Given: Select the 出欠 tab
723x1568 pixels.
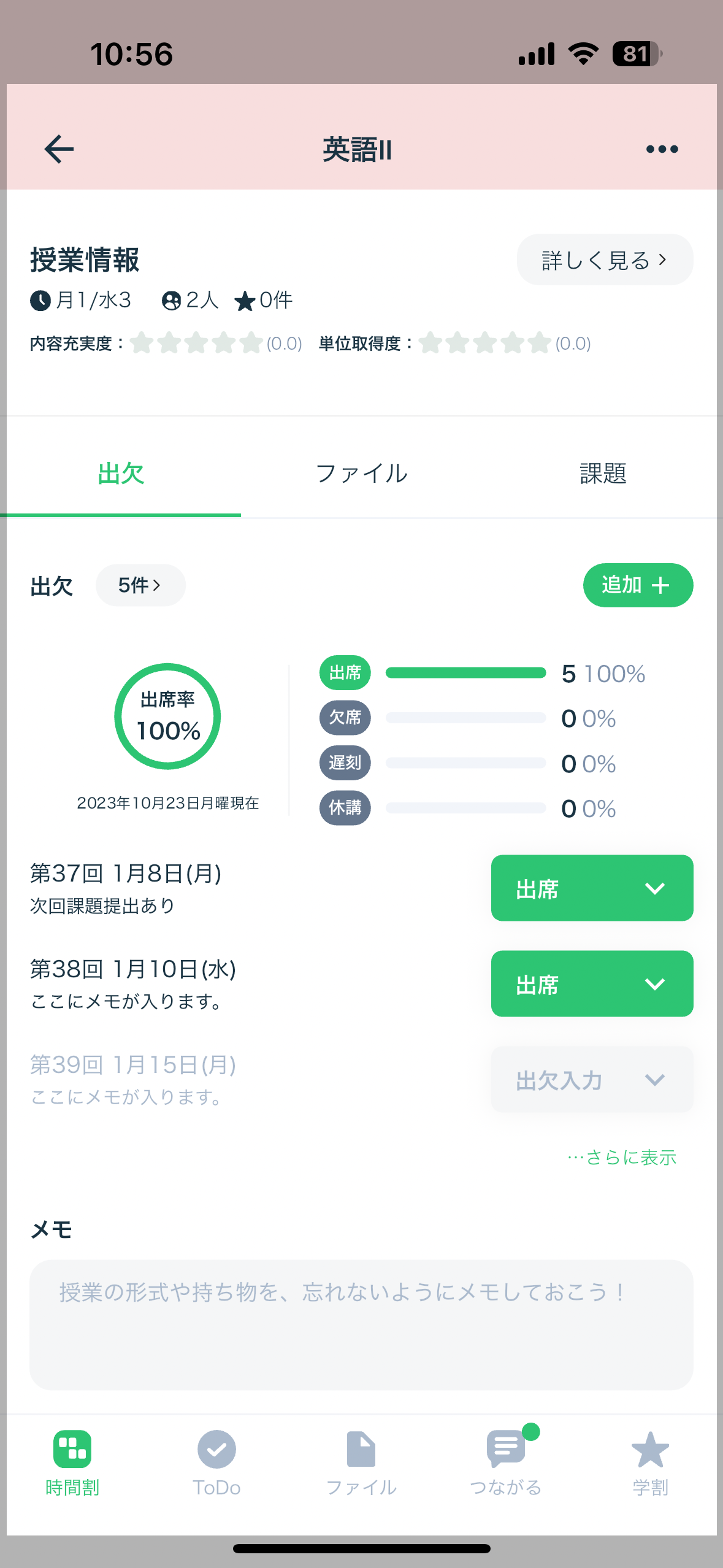Looking at the screenshot, I should 121,473.
